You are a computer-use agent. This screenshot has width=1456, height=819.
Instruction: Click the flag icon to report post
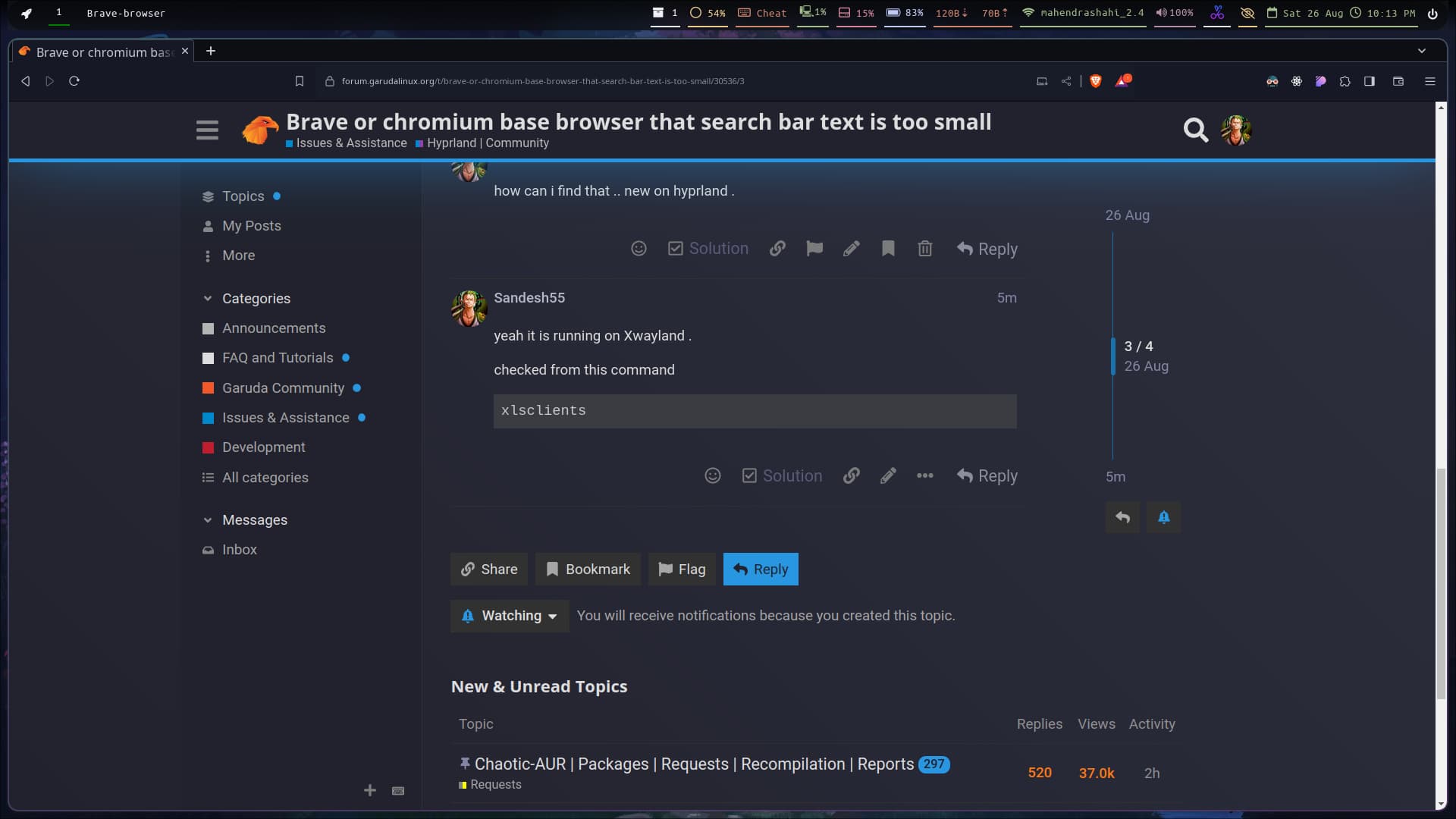point(814,248)
